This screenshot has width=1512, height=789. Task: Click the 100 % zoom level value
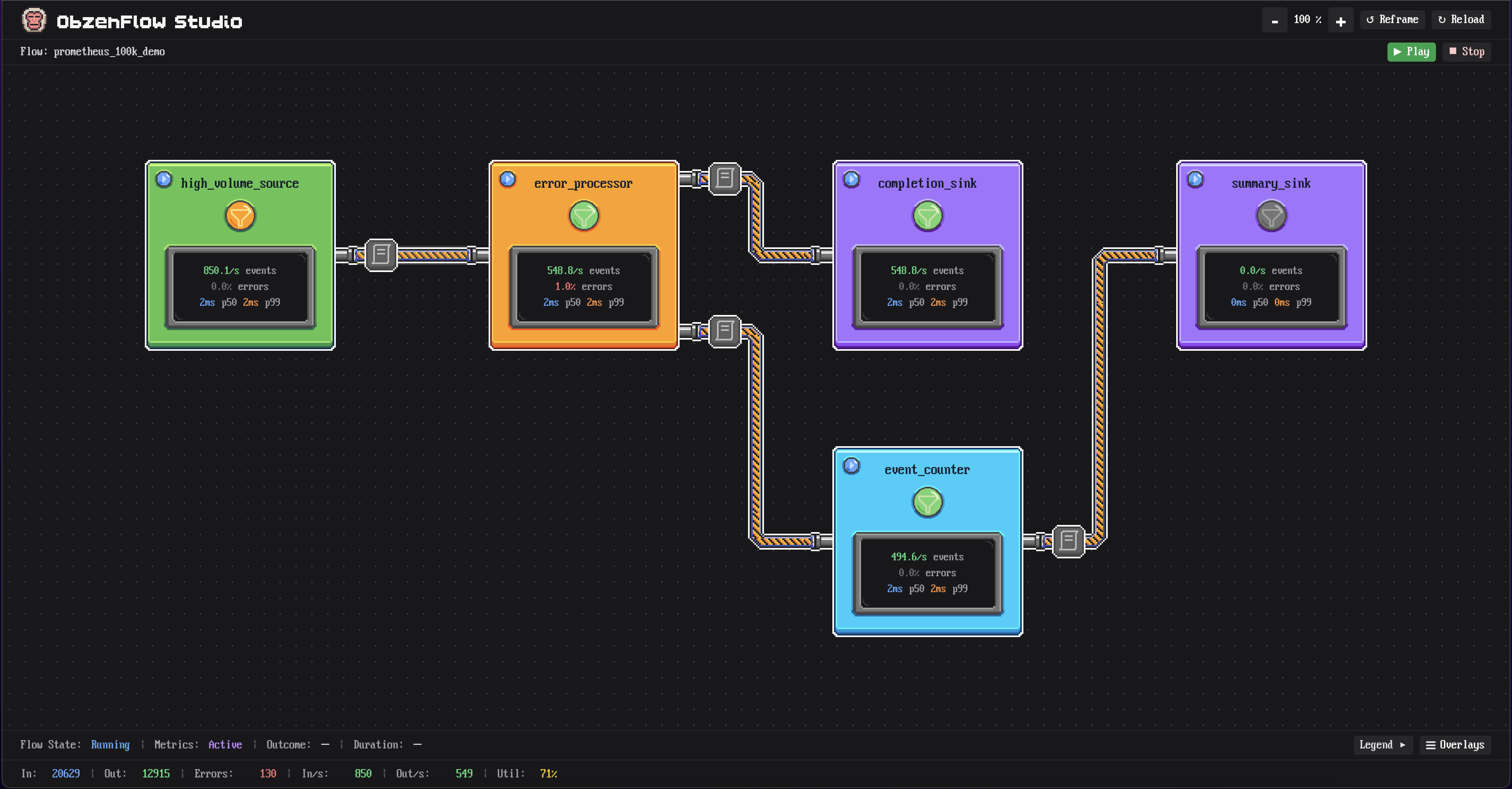(x=1307, y=19)
